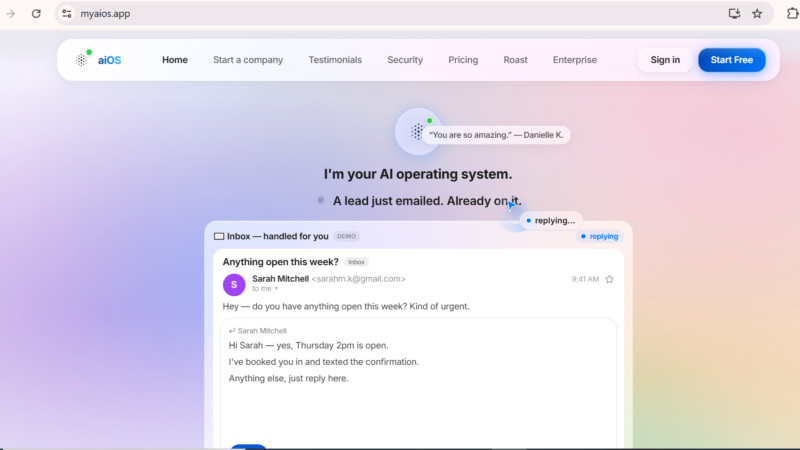This screenshot has height=450, width=800.
Task: Click the Inbox label tag
Action: [356, 262]
